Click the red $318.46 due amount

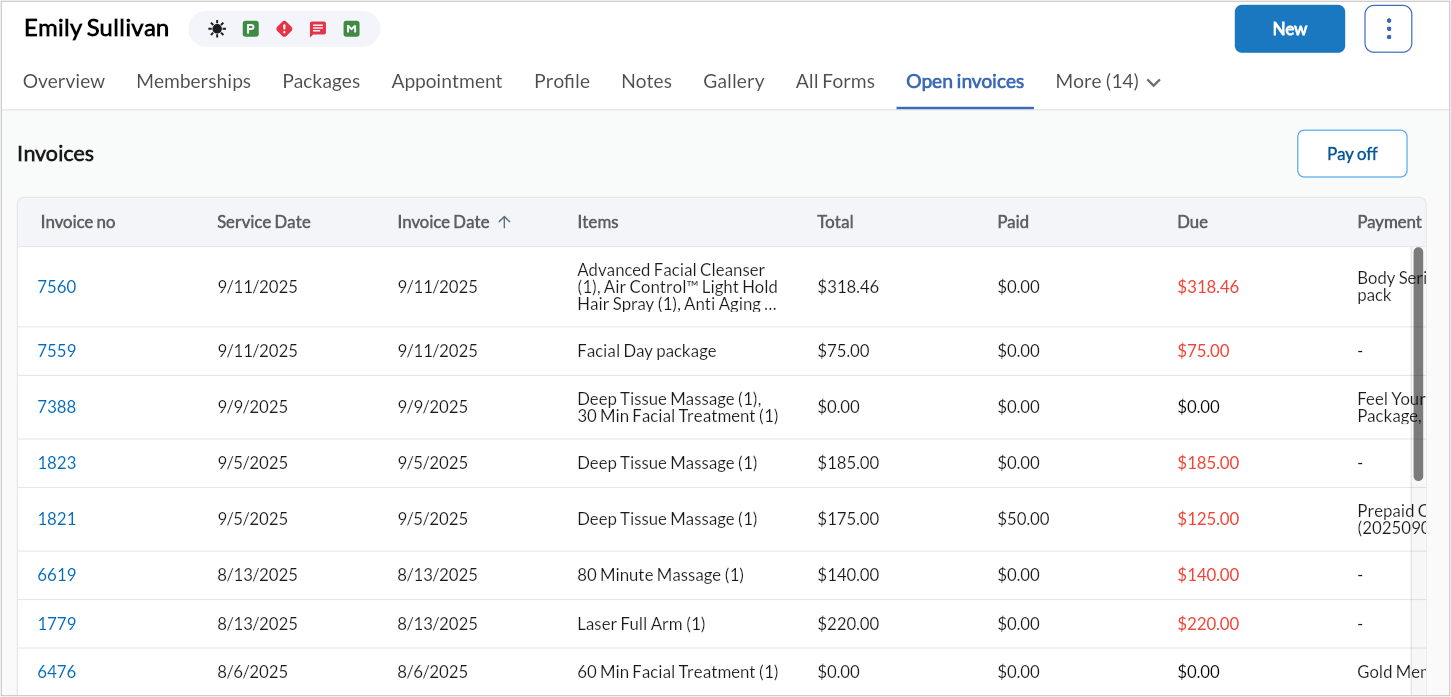coord(1208,287)
